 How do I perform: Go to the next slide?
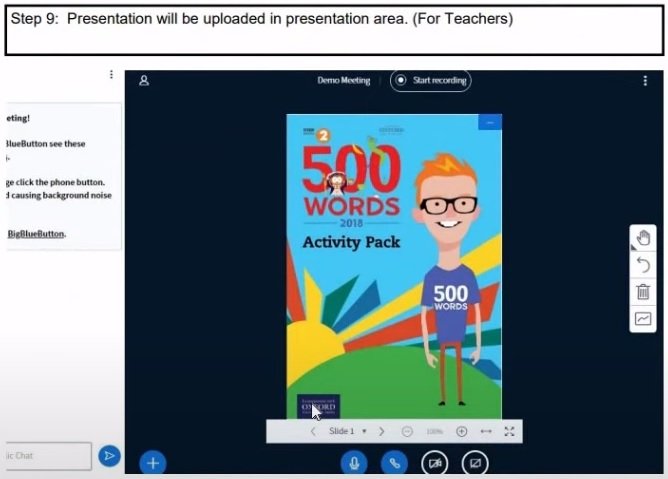(382, 431)
